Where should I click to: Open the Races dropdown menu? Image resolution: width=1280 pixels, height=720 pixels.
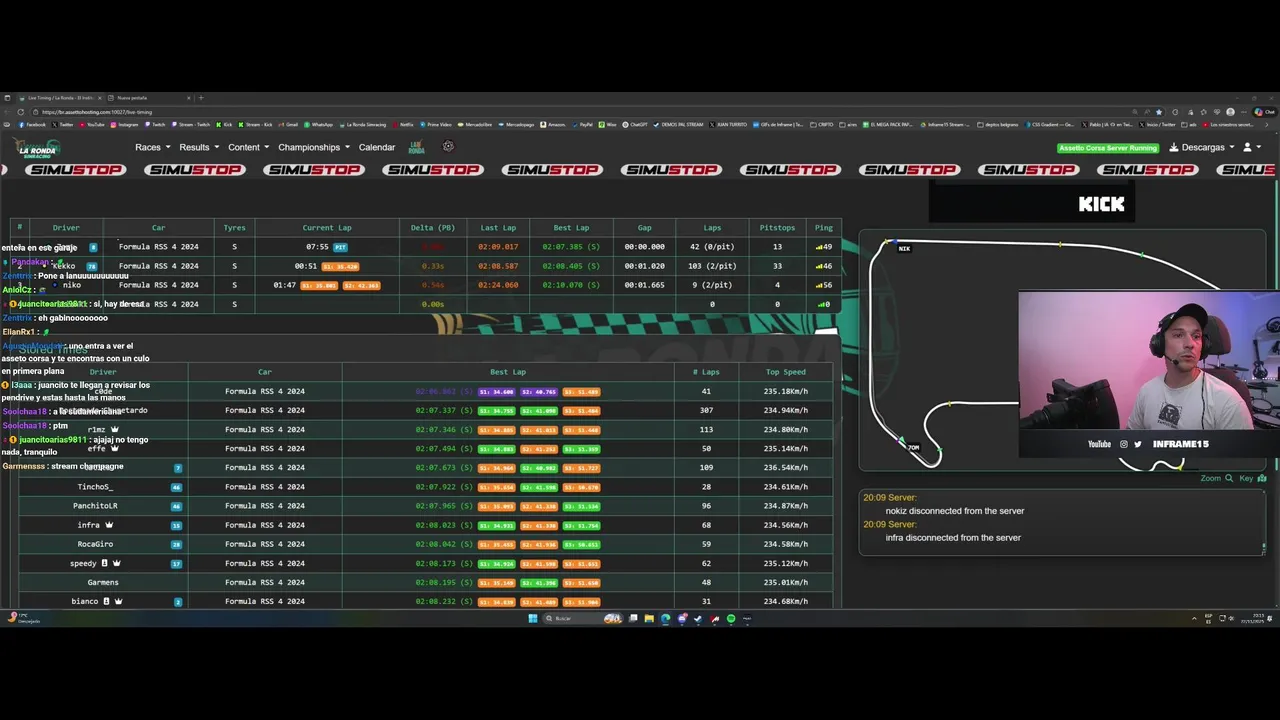[152, 147]
